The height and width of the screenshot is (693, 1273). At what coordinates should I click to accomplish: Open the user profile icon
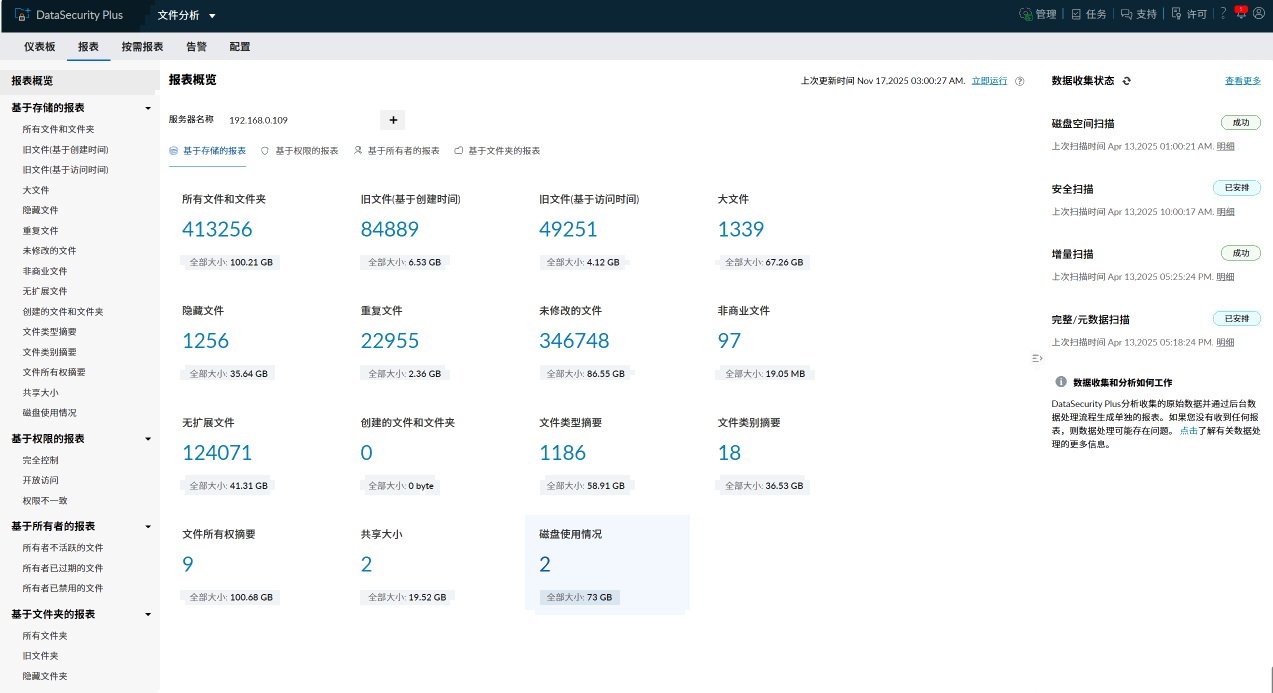[1259, 14]
